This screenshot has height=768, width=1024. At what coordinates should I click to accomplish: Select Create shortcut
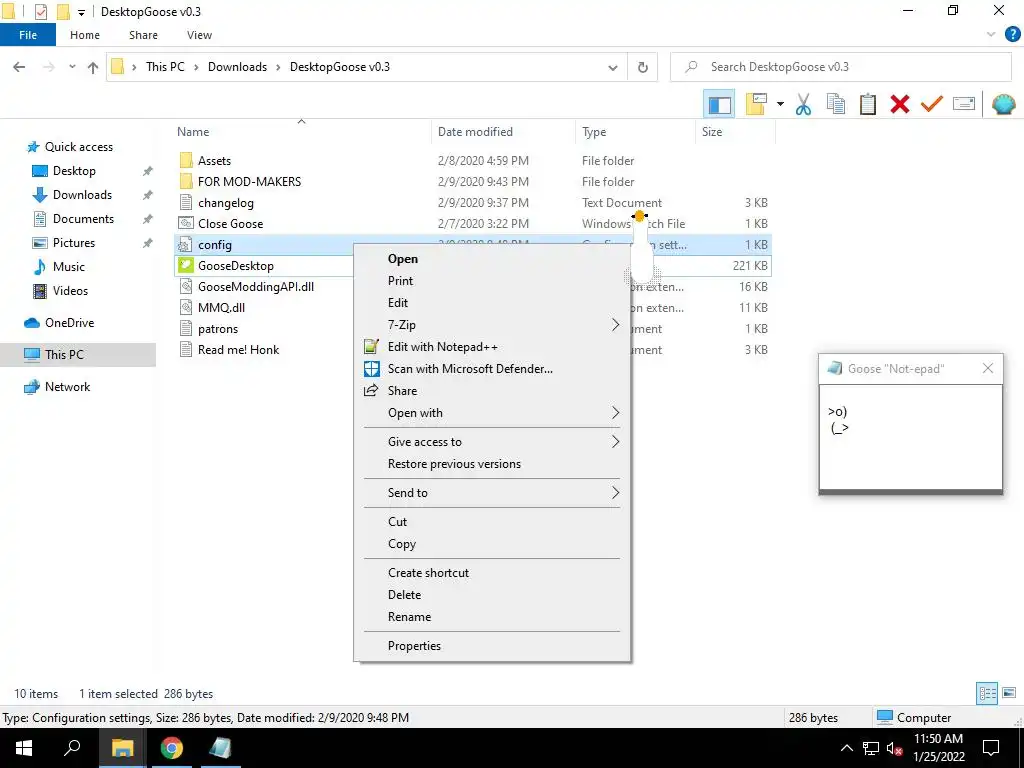(492, 573)
